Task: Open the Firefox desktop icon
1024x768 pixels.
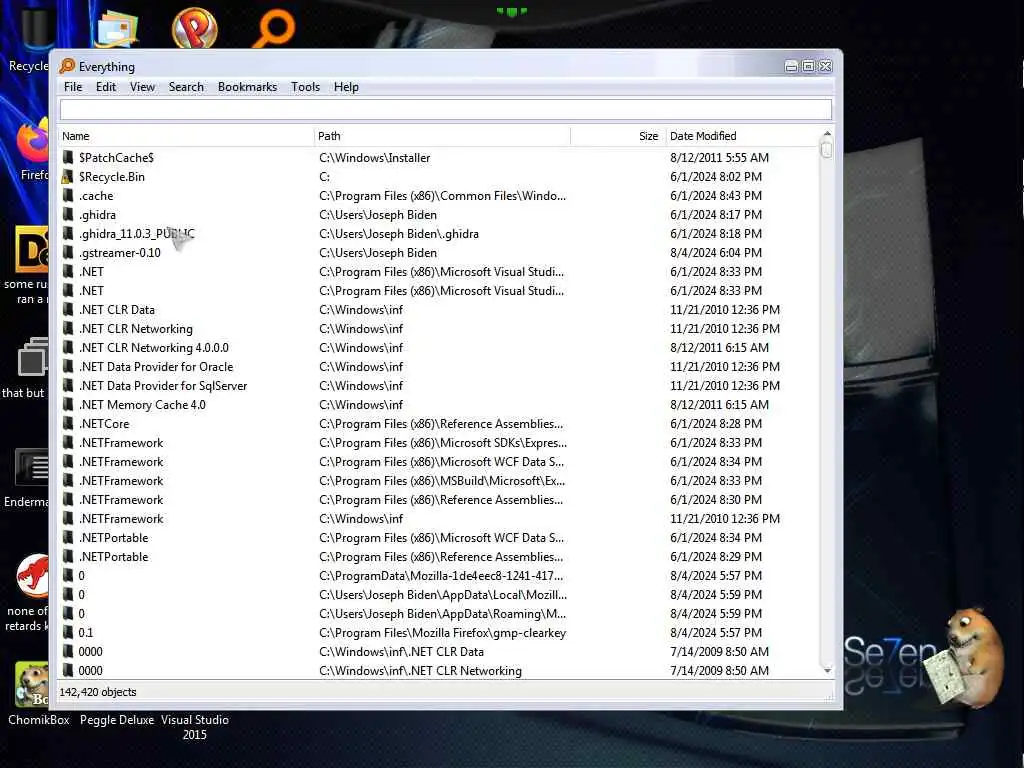Action: pyautogui.click(x=33, y=142)
